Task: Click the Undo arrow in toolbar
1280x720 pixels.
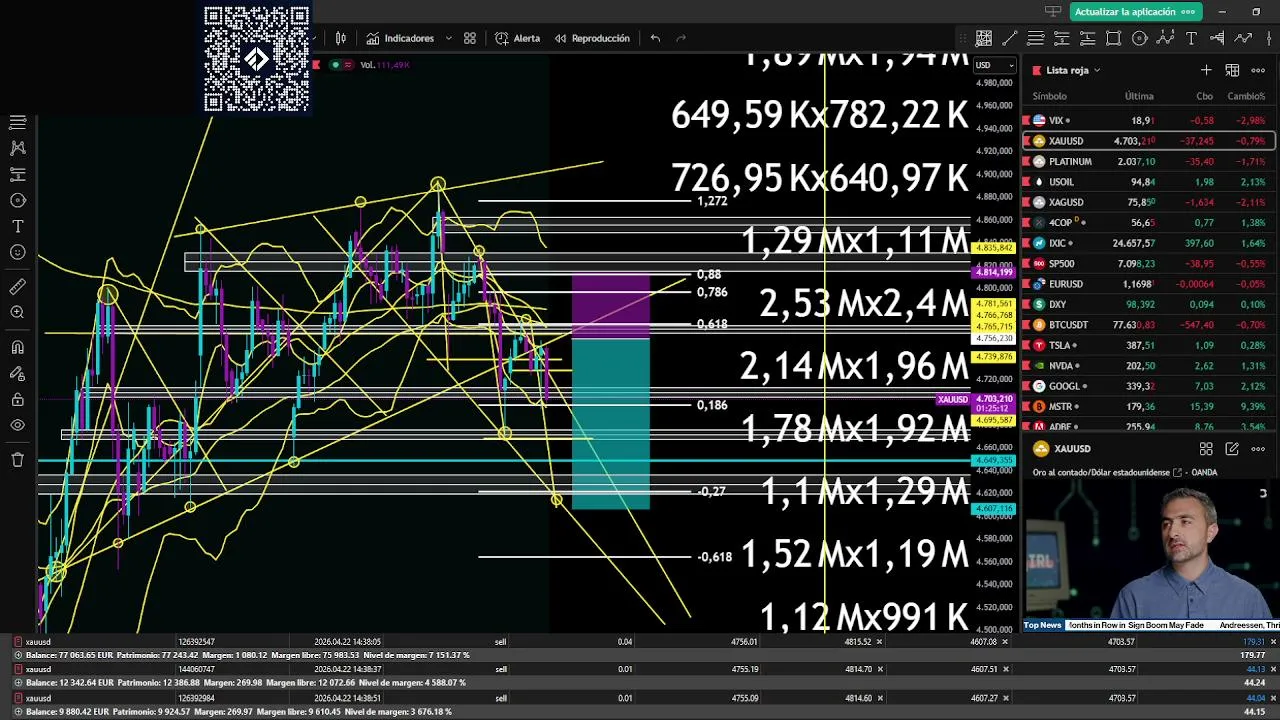Action: click(655, 38)
